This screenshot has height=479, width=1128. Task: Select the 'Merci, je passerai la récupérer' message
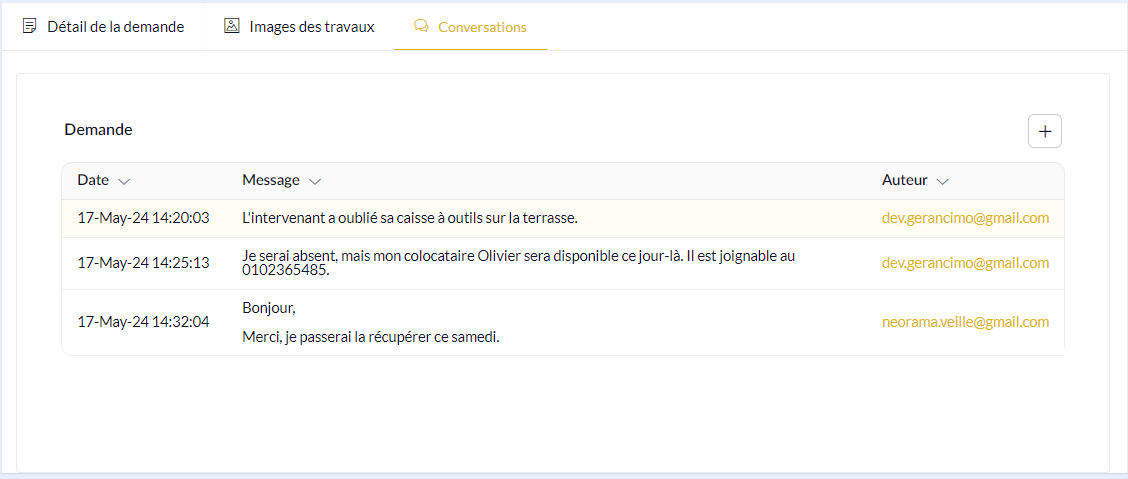[371, 337]
